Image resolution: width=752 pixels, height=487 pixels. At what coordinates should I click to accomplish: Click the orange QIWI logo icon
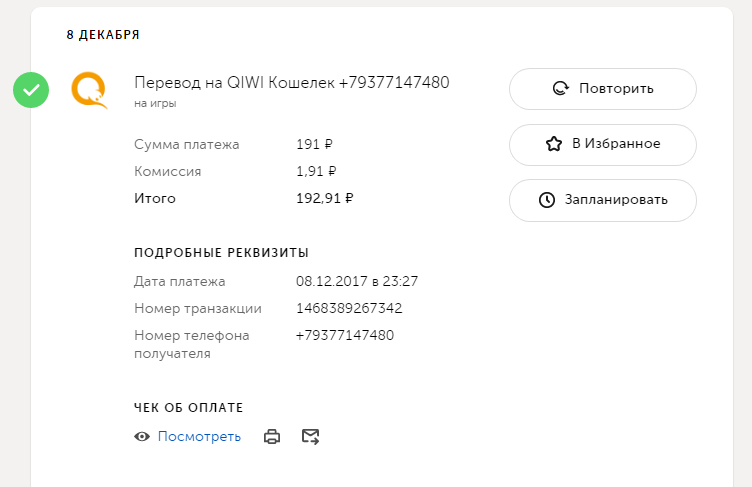[89, 90]
